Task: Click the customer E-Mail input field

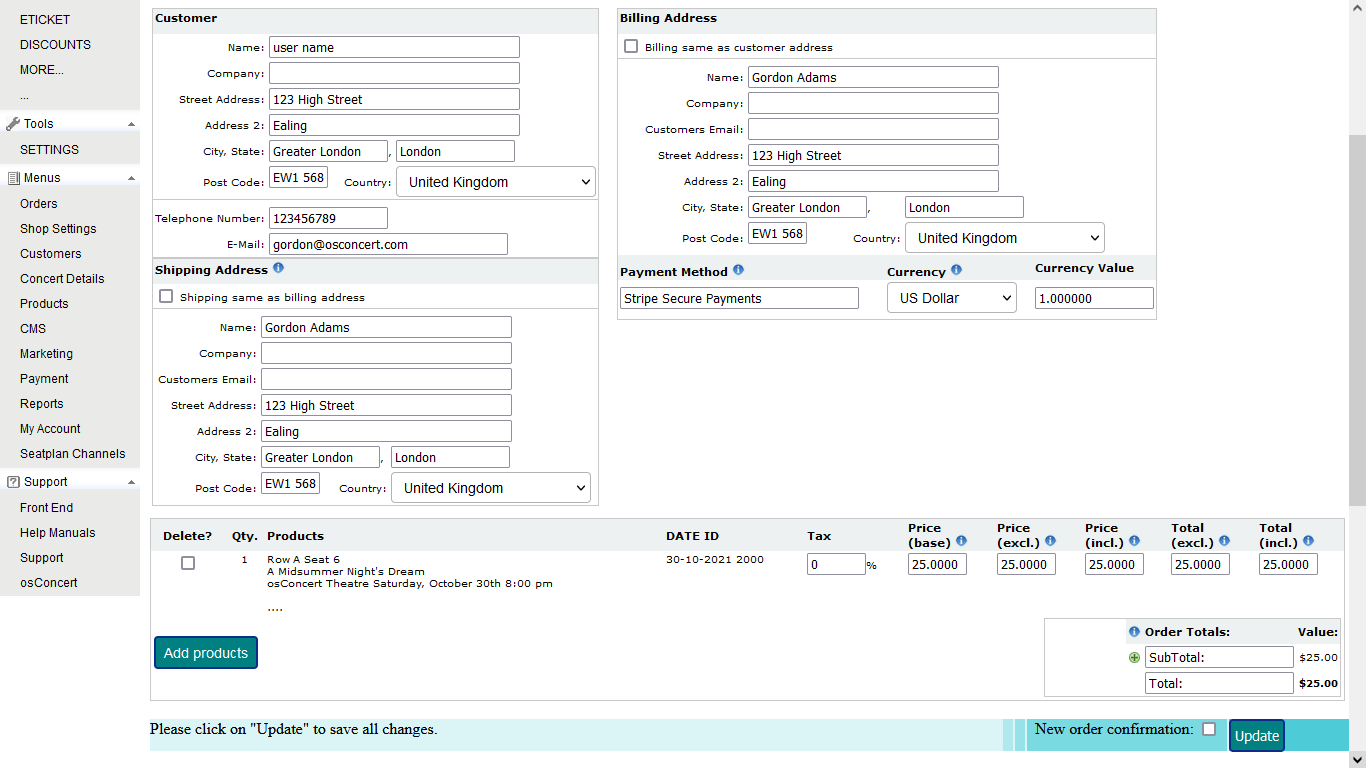Action: [388, 244]
